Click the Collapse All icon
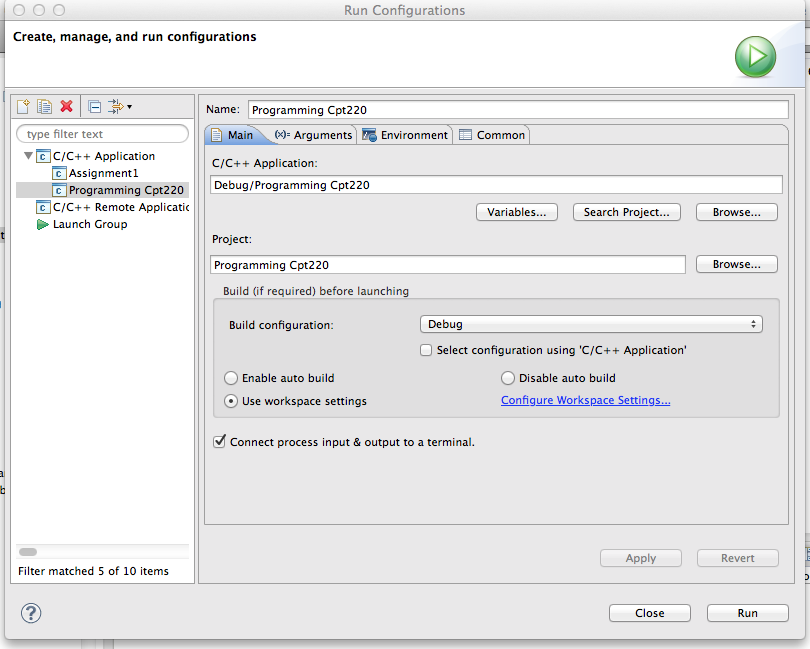810x649 pixels. [94, 106]
